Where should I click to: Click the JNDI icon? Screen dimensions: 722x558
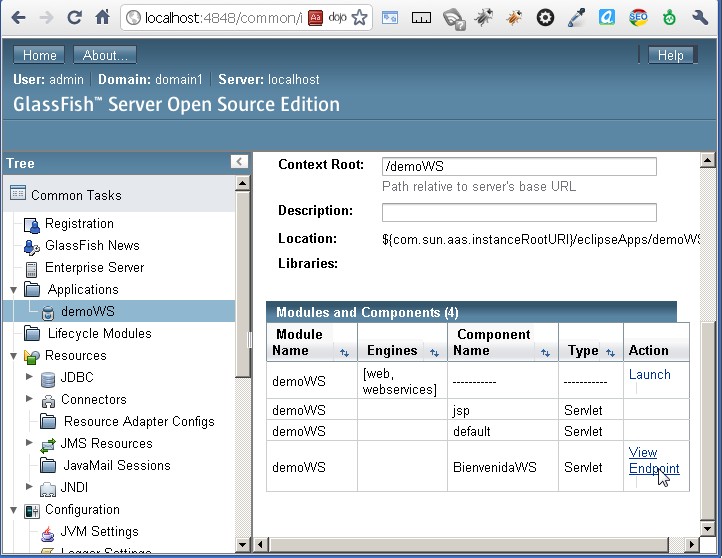(x=48, y=489)
